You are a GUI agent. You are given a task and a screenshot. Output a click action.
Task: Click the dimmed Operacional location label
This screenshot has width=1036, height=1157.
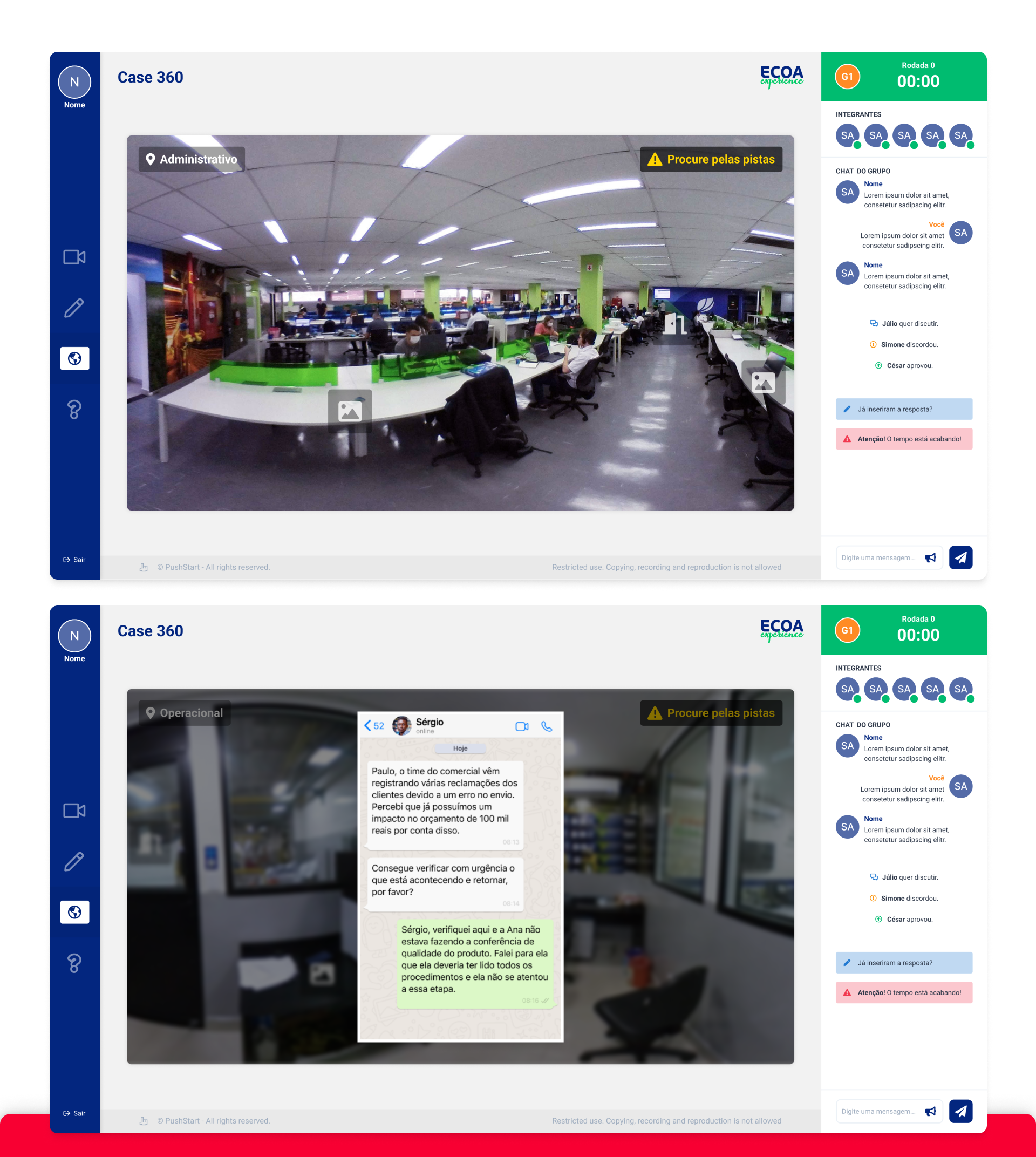click(x=185, y=713)
